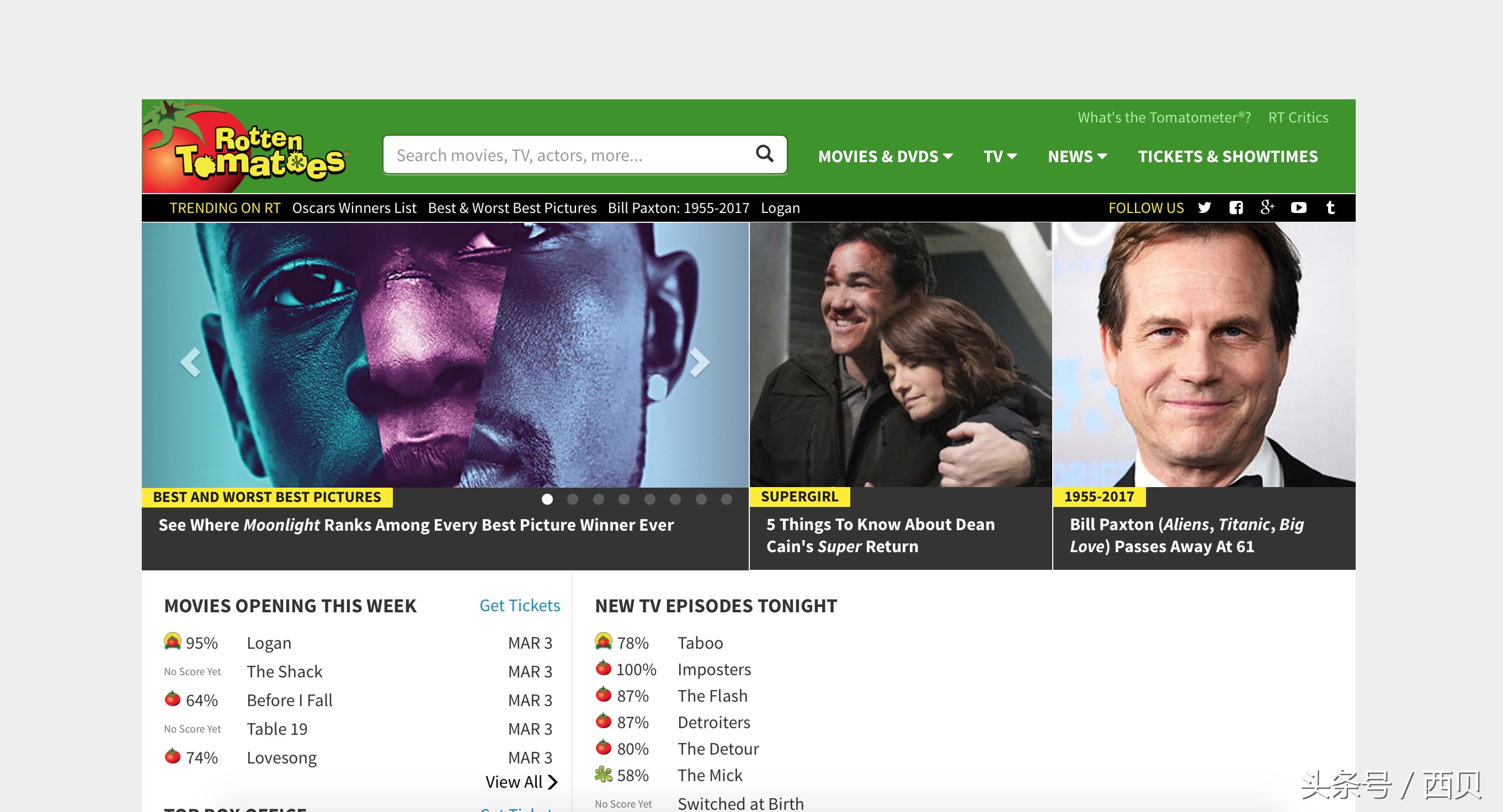This screenshot has height=812, width=1503.
Task: Select the sixth carousel dot
Action: 676,499
